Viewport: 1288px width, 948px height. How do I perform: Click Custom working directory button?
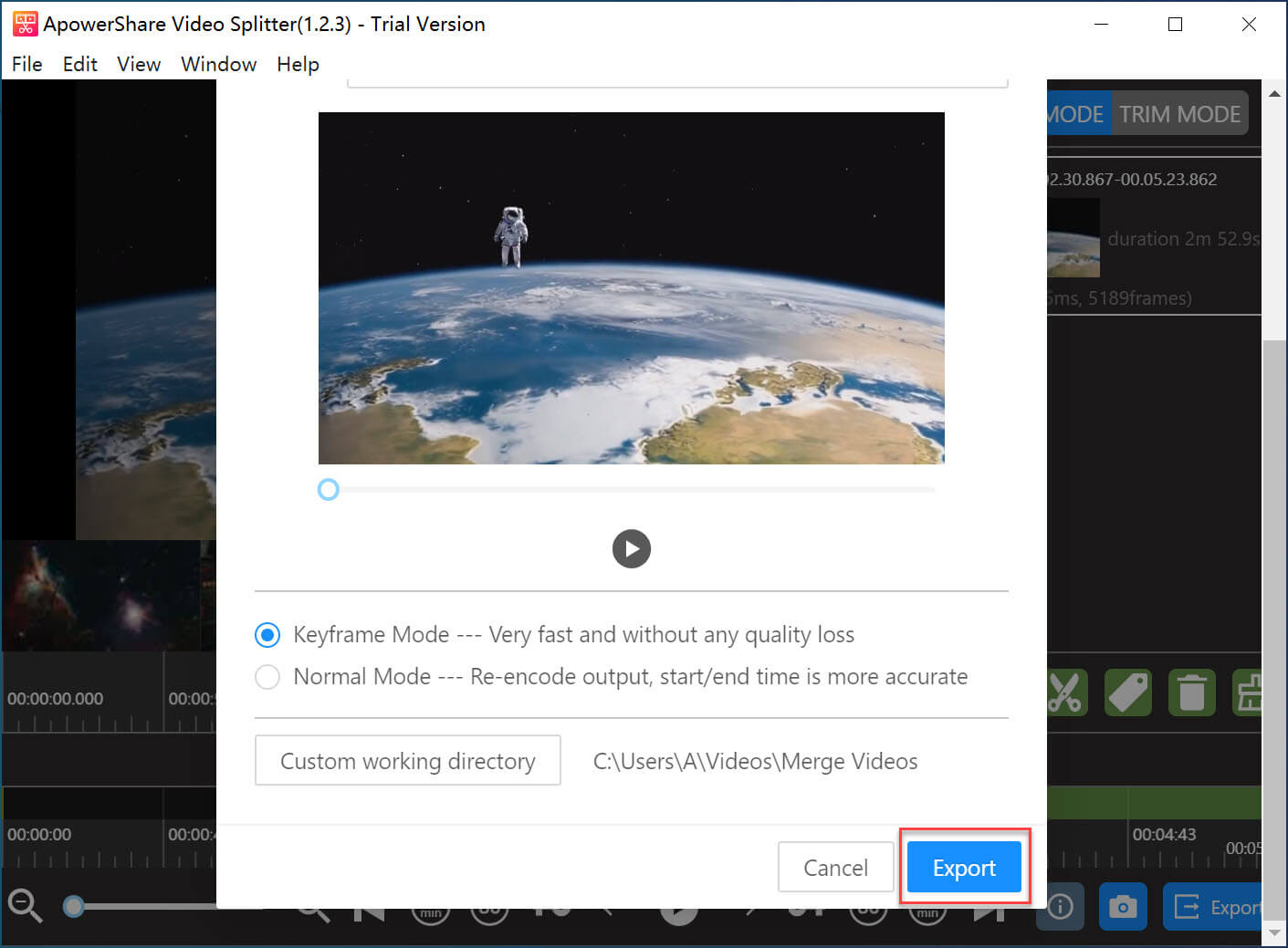407,761
